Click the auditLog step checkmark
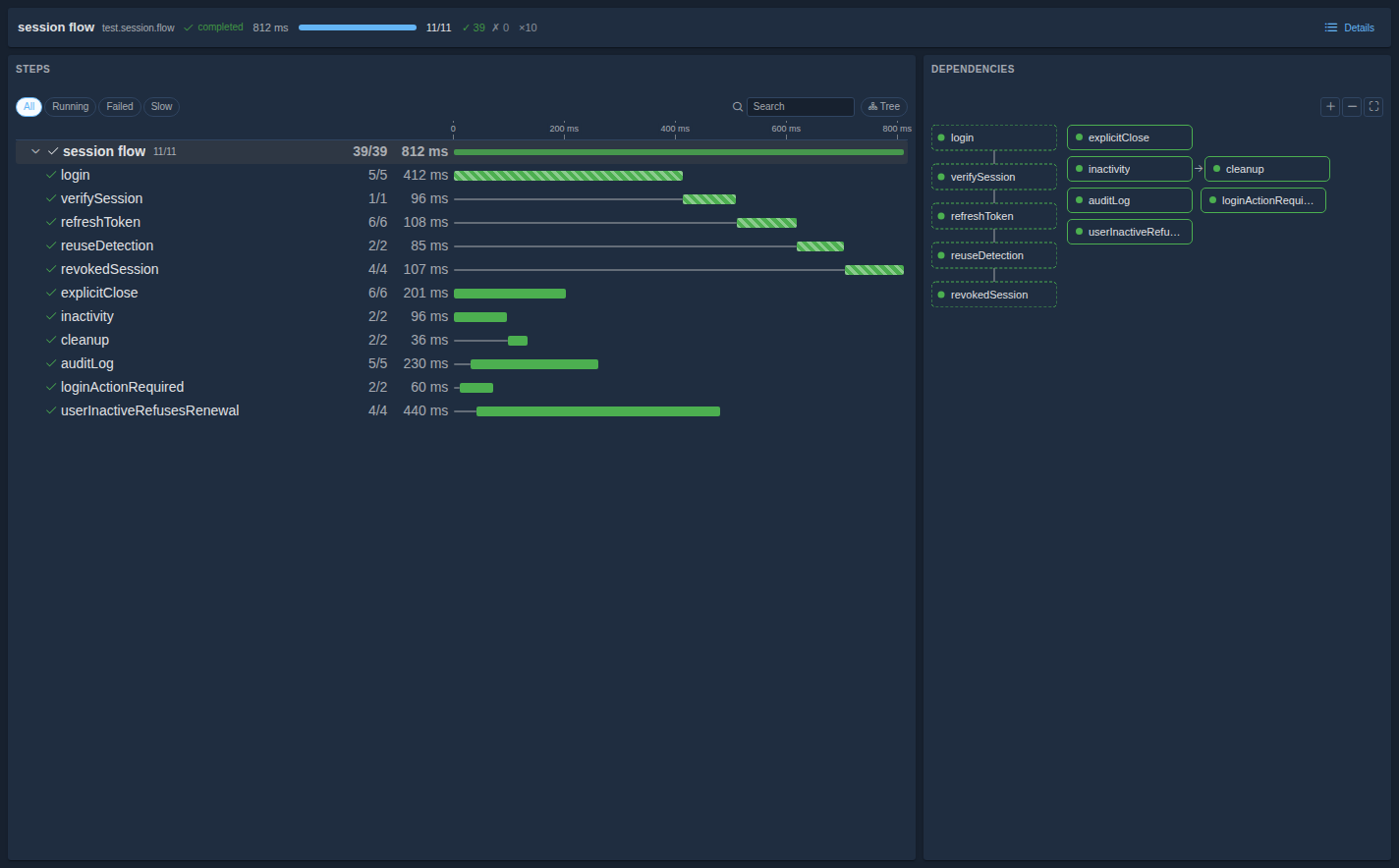 (x=51, y=363)
